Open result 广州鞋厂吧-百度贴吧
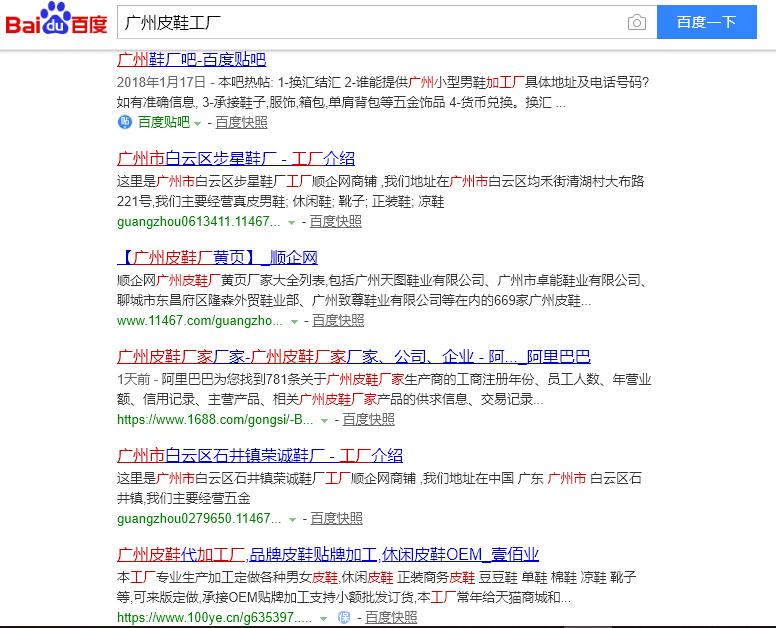Viewport: 776px width, 628px height. [192, 60]
